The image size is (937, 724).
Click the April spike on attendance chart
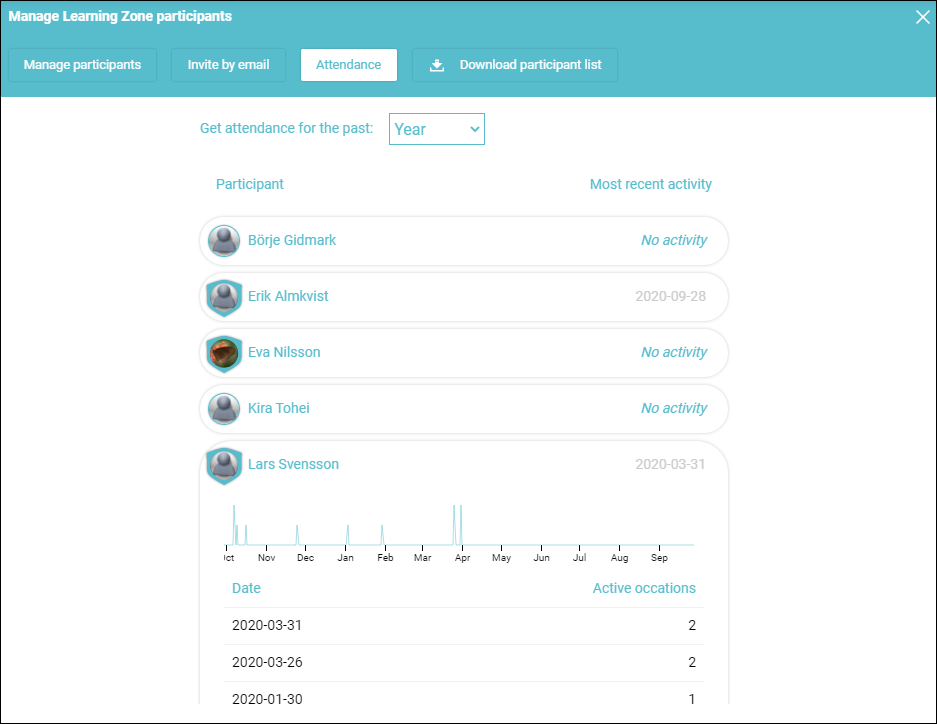point(458,524)
